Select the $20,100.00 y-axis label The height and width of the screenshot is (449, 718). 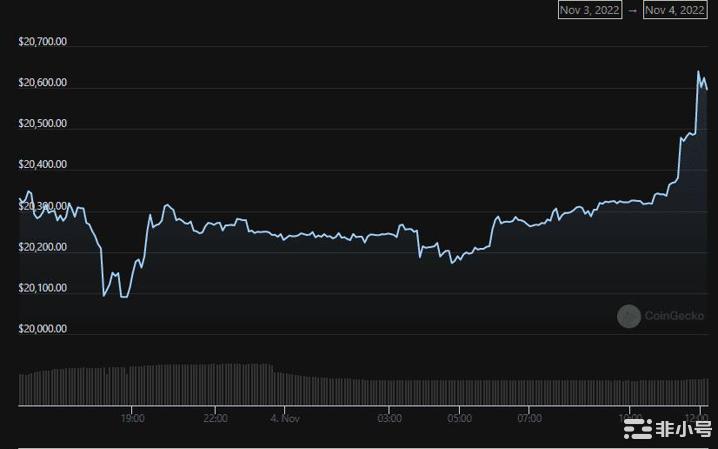pos(43,288)
